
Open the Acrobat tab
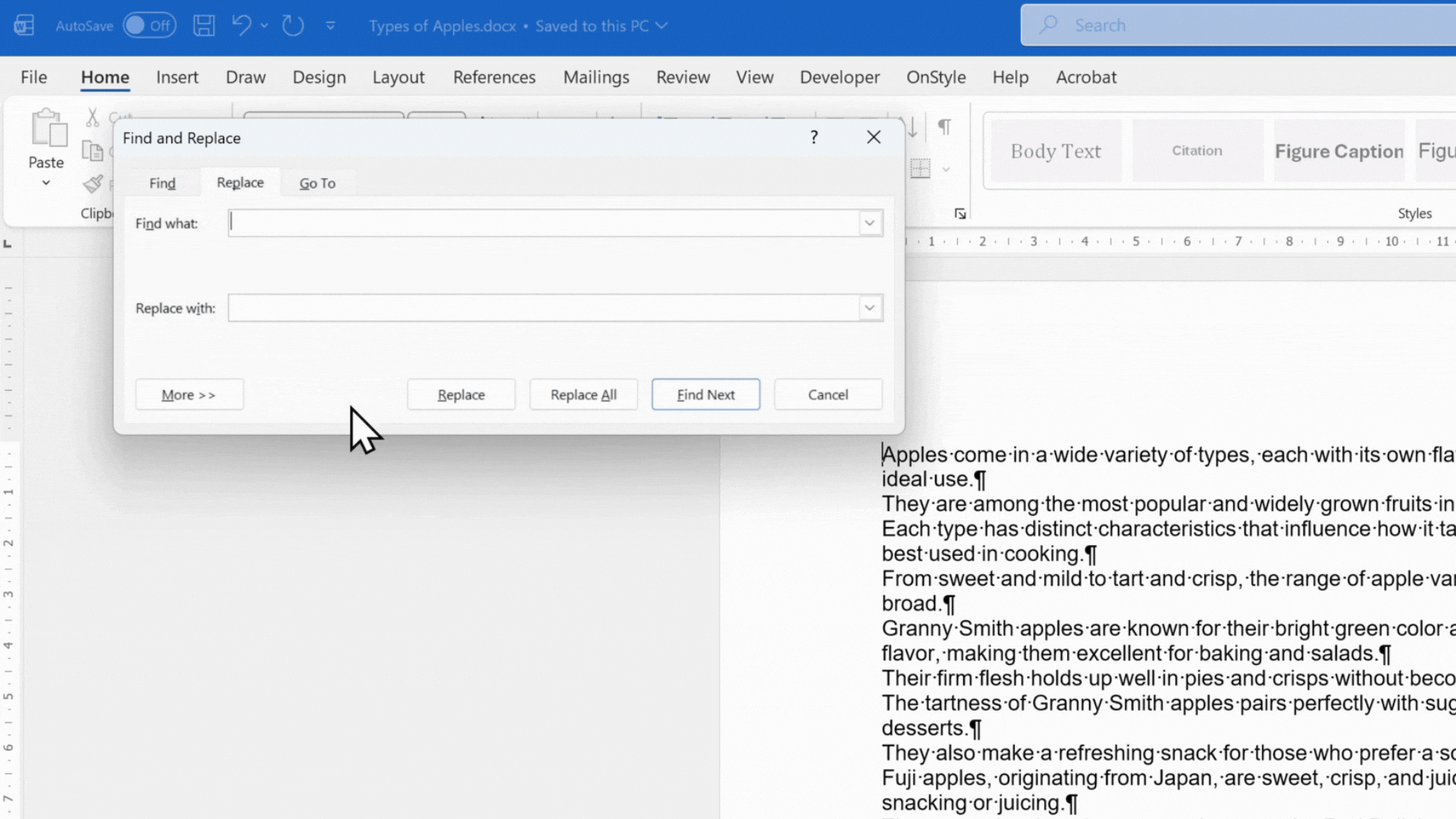tap(1086, 77)
